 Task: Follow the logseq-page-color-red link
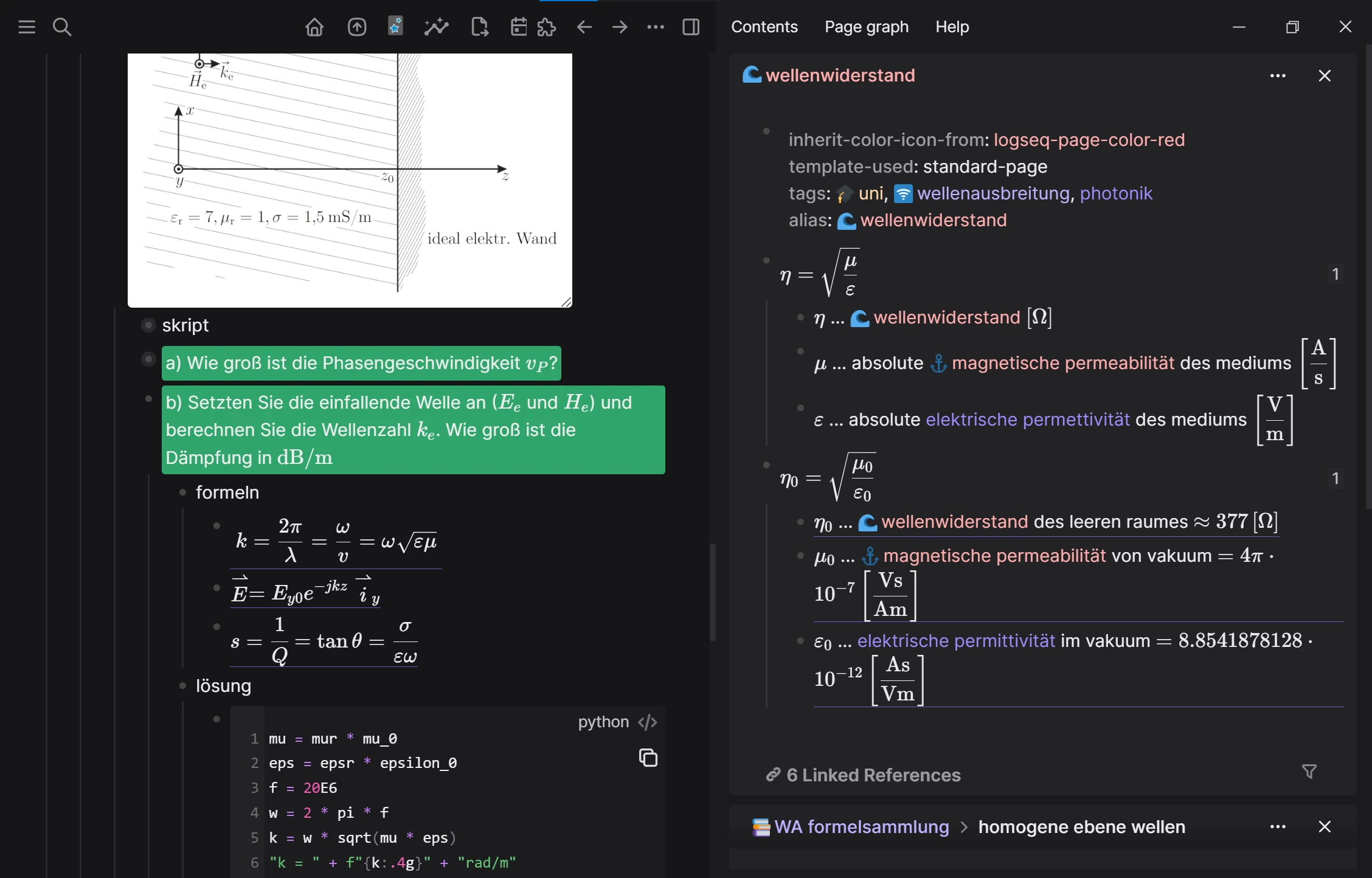coord(1089,140)
